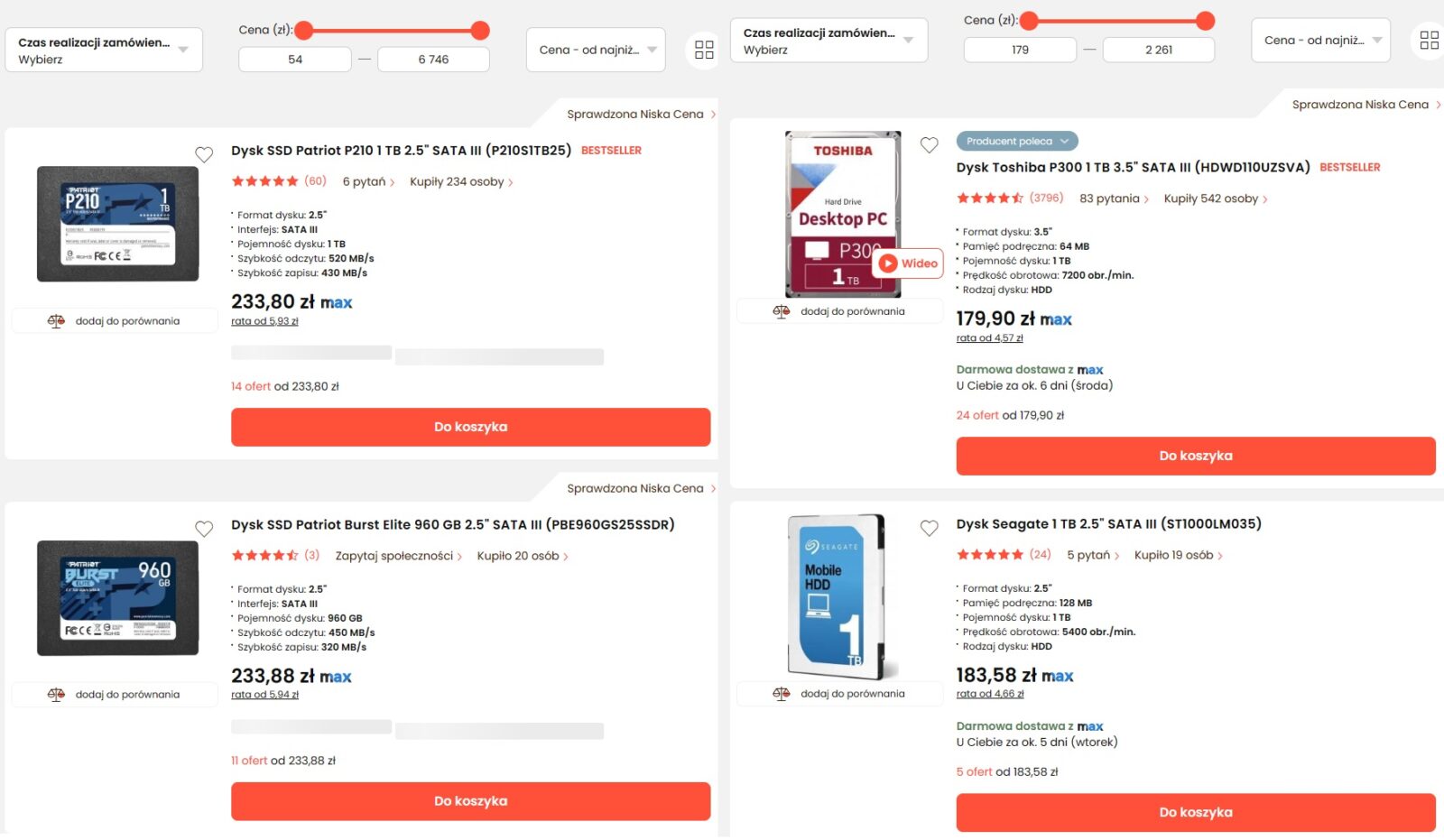Image resolution: width=1444 pixels, height=840 pixels.
Task: Add Patriot P210 SSD to favorites heart
Action: point(204,155)
